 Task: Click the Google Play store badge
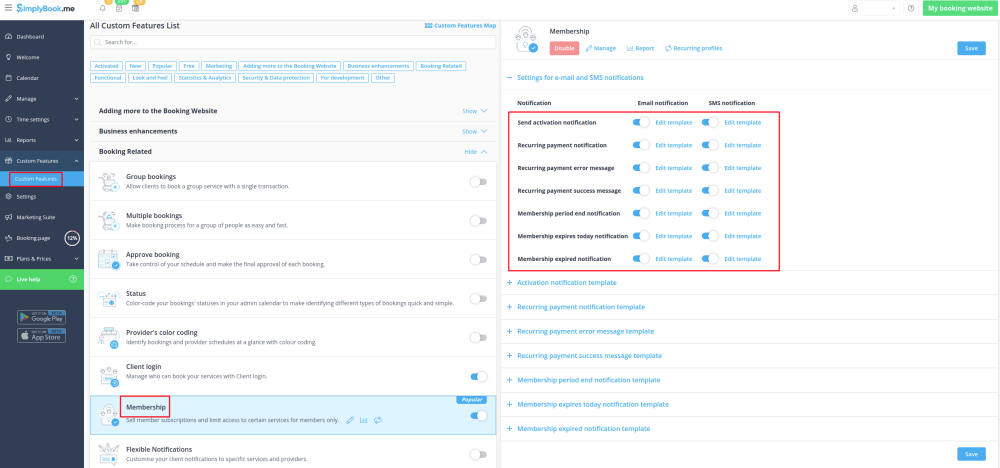[x=42, y=317]
